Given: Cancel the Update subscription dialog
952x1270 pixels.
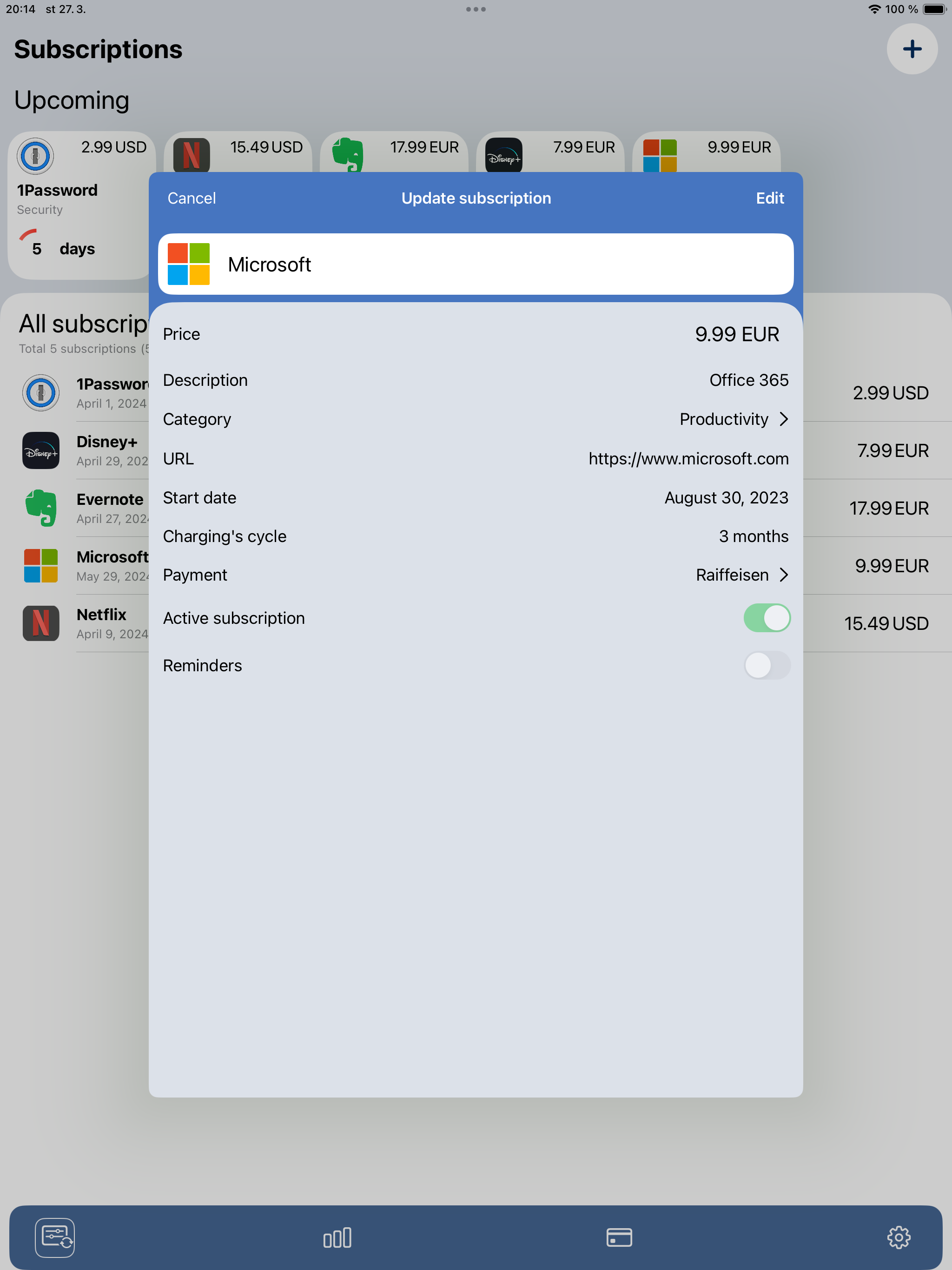Looking at the screenshot, I should pos(192,198).
